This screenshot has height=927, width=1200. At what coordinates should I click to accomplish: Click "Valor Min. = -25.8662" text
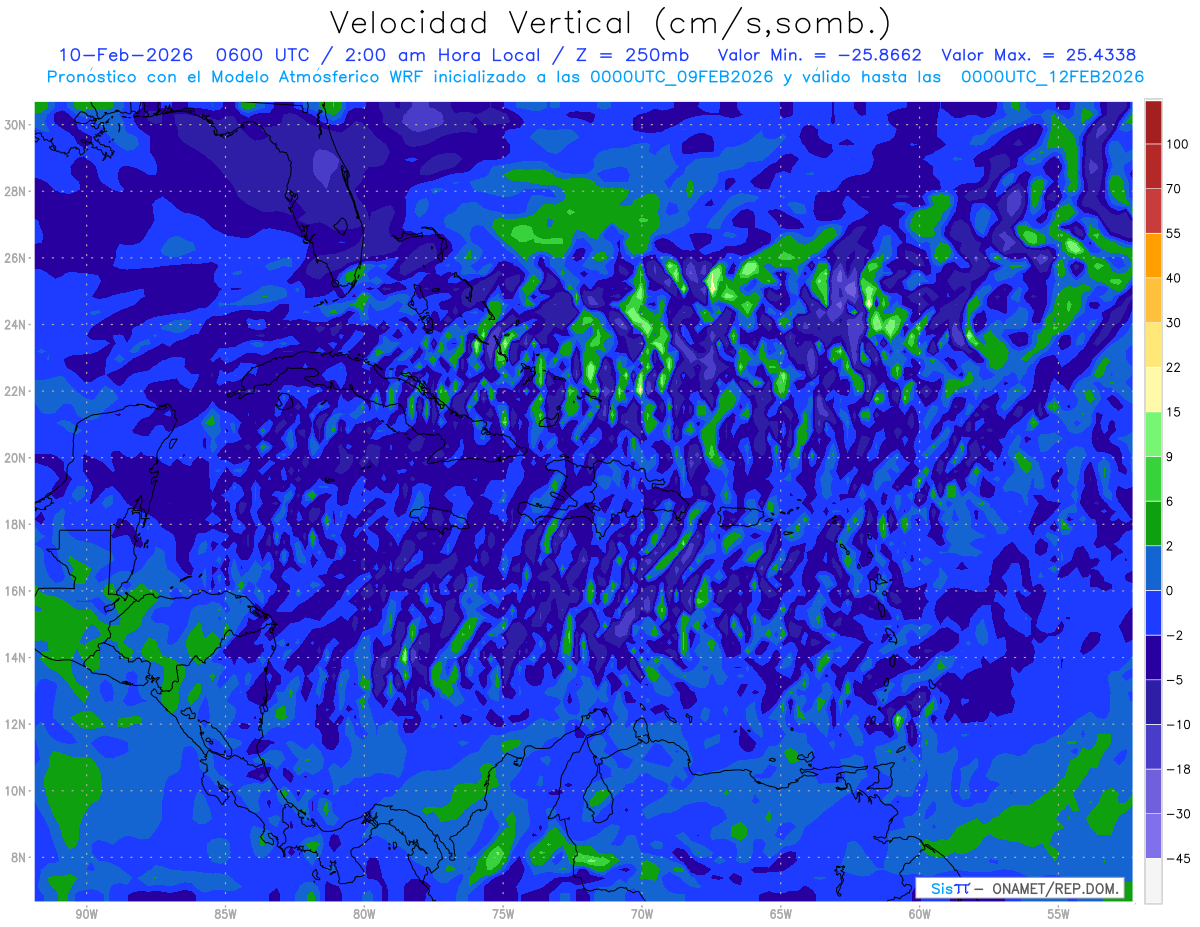820,55
